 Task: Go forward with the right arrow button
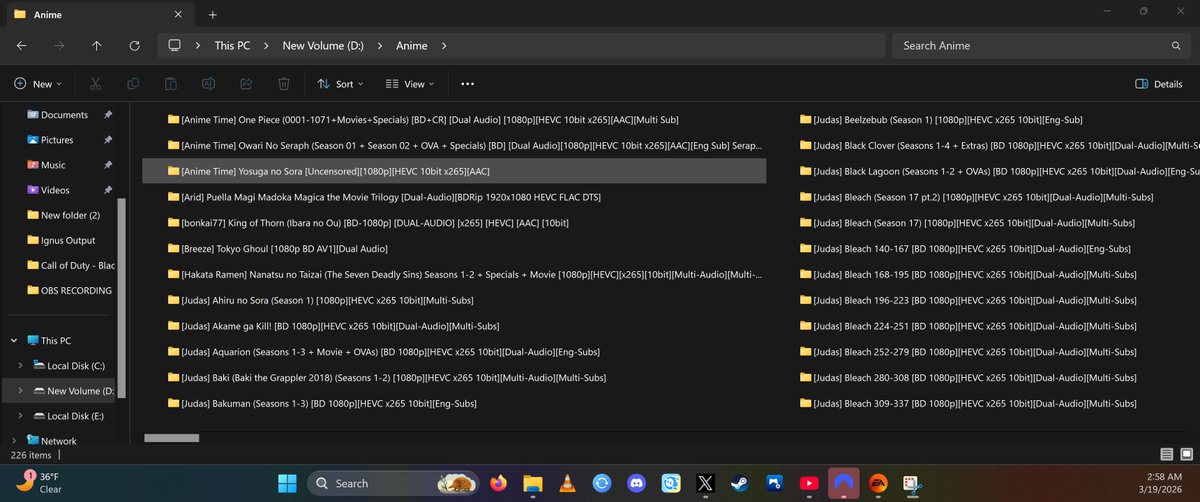59,46
